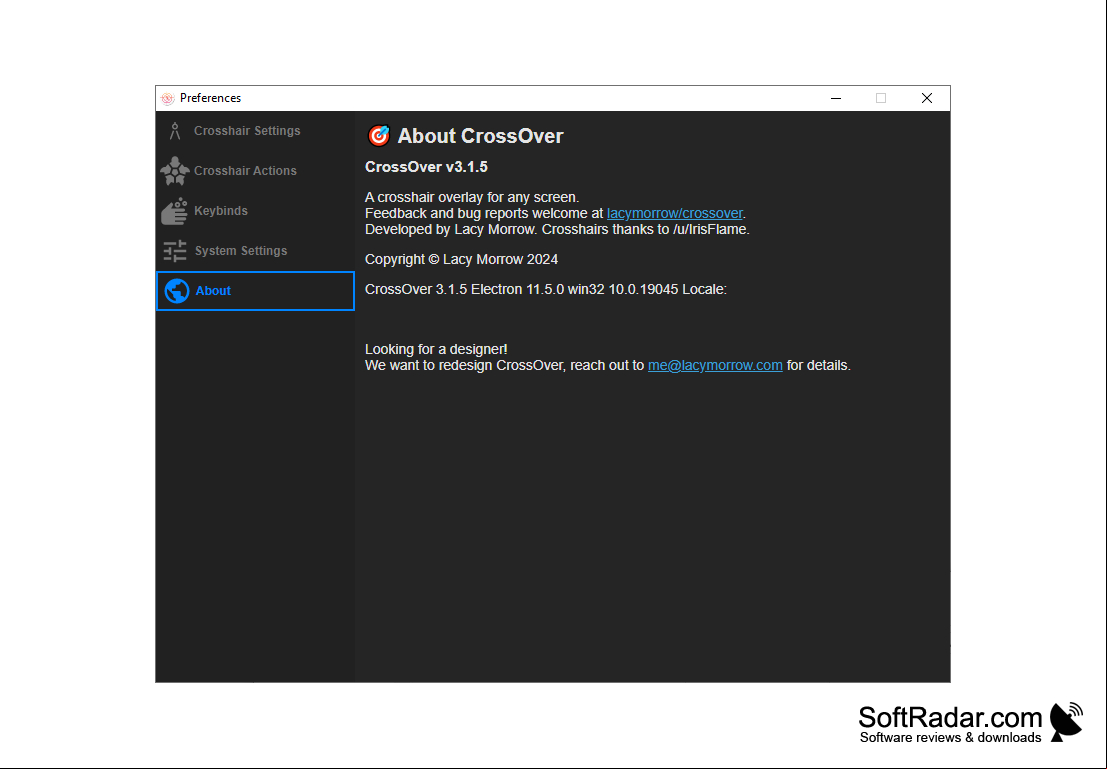1107x769 pixels.
Task: Click the 'Preferences' window title text
Action: 210,98
